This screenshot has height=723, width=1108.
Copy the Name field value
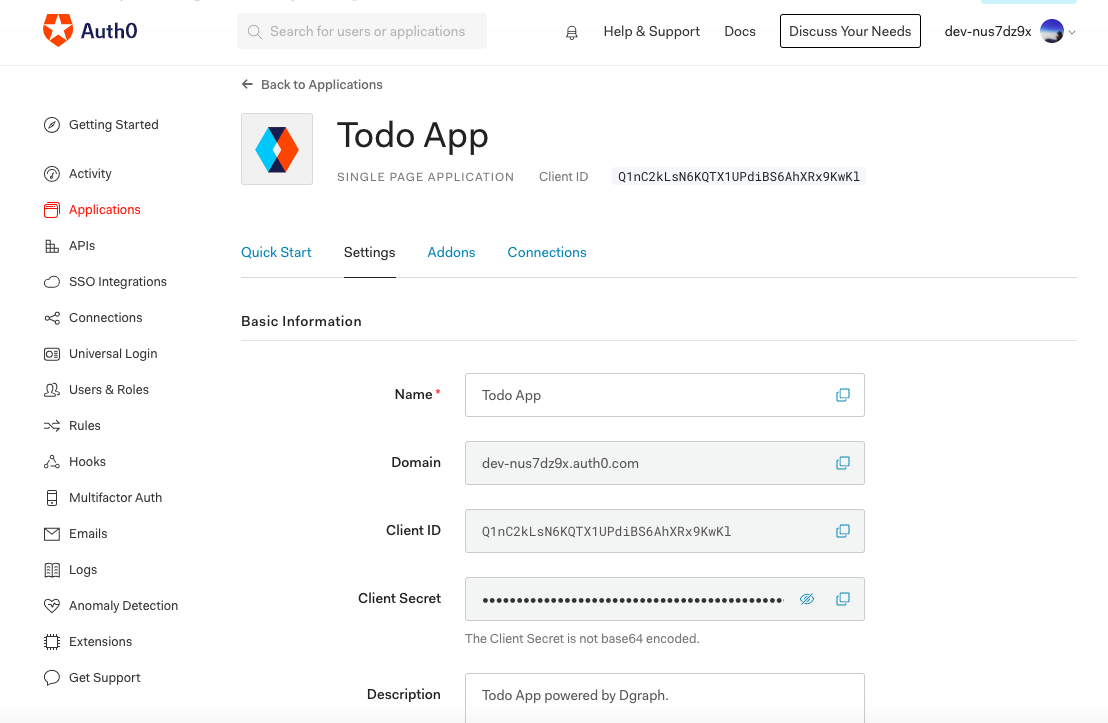(842, 395)
